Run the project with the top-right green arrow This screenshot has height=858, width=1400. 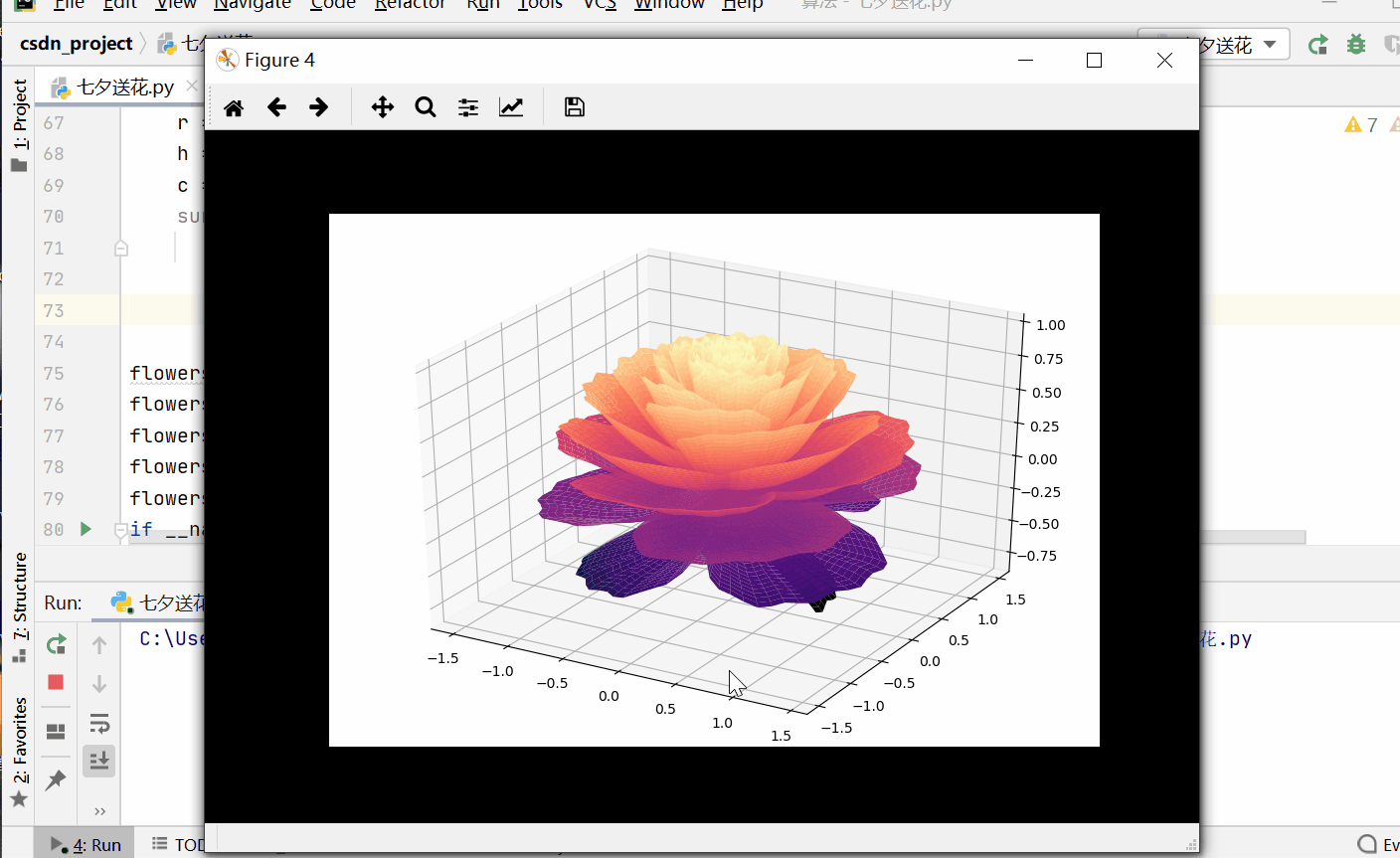pyautogui.click(x=1317, y=45)
